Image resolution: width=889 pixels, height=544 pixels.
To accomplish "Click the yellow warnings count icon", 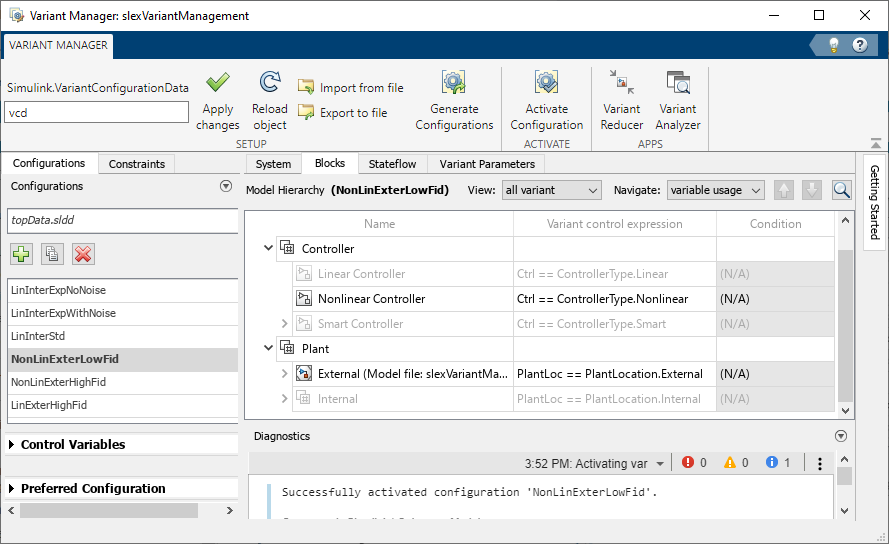I will [730, 462].
